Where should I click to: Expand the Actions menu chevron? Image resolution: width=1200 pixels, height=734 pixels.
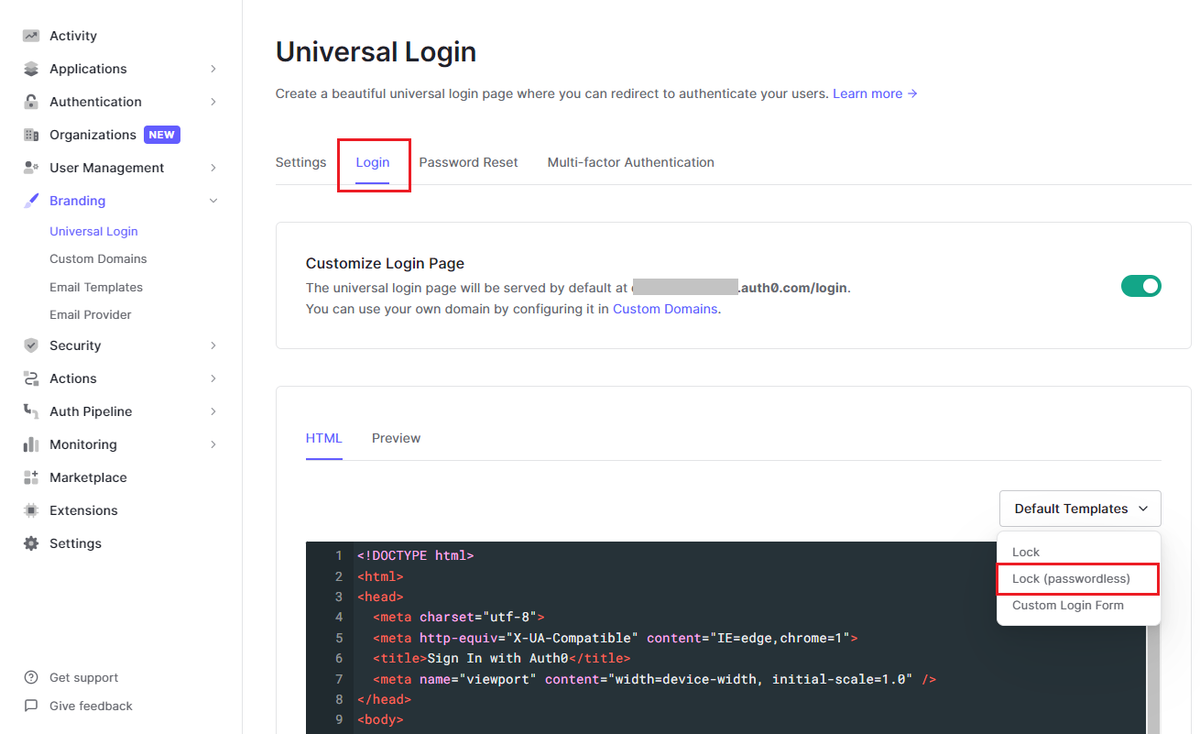(213, 379)
